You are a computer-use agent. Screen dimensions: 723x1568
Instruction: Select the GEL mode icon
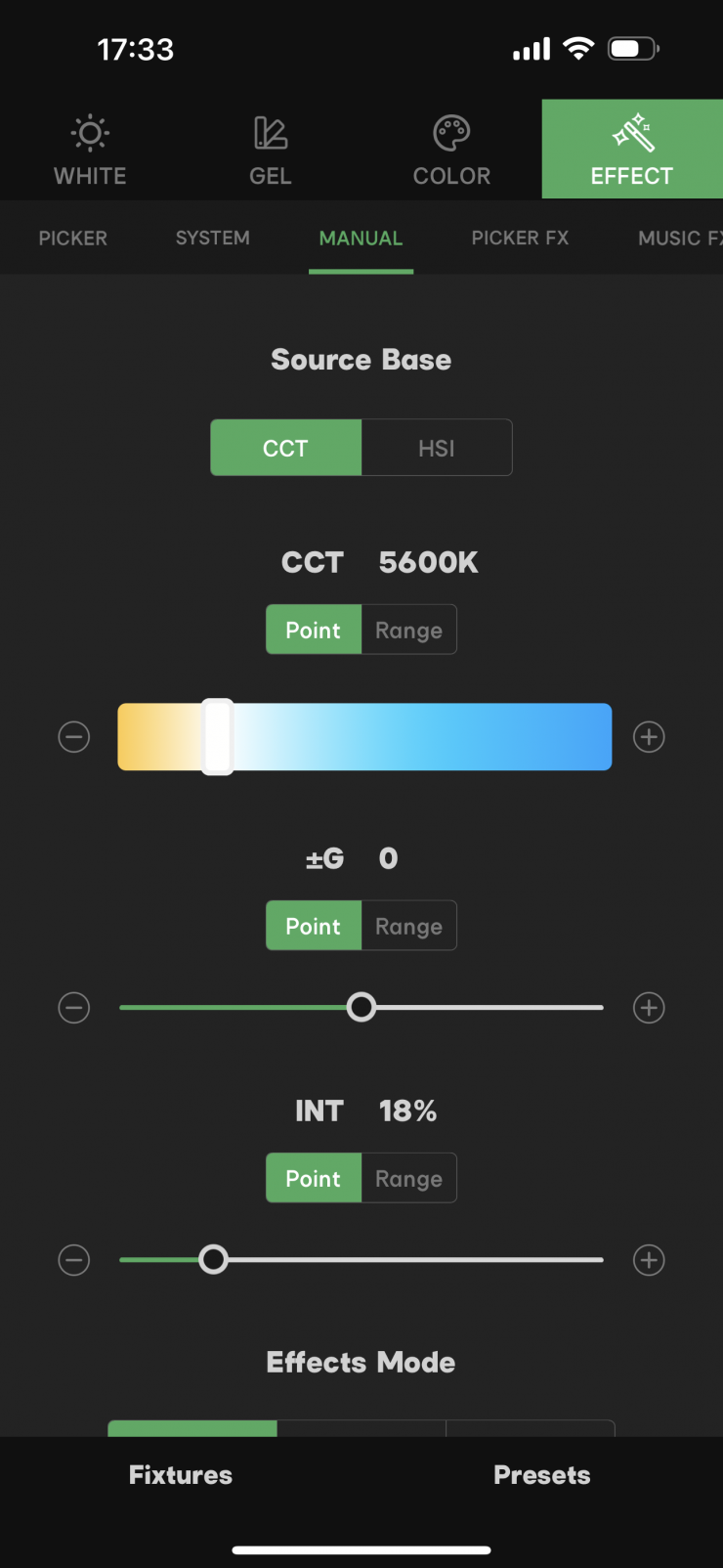point(271,133)
